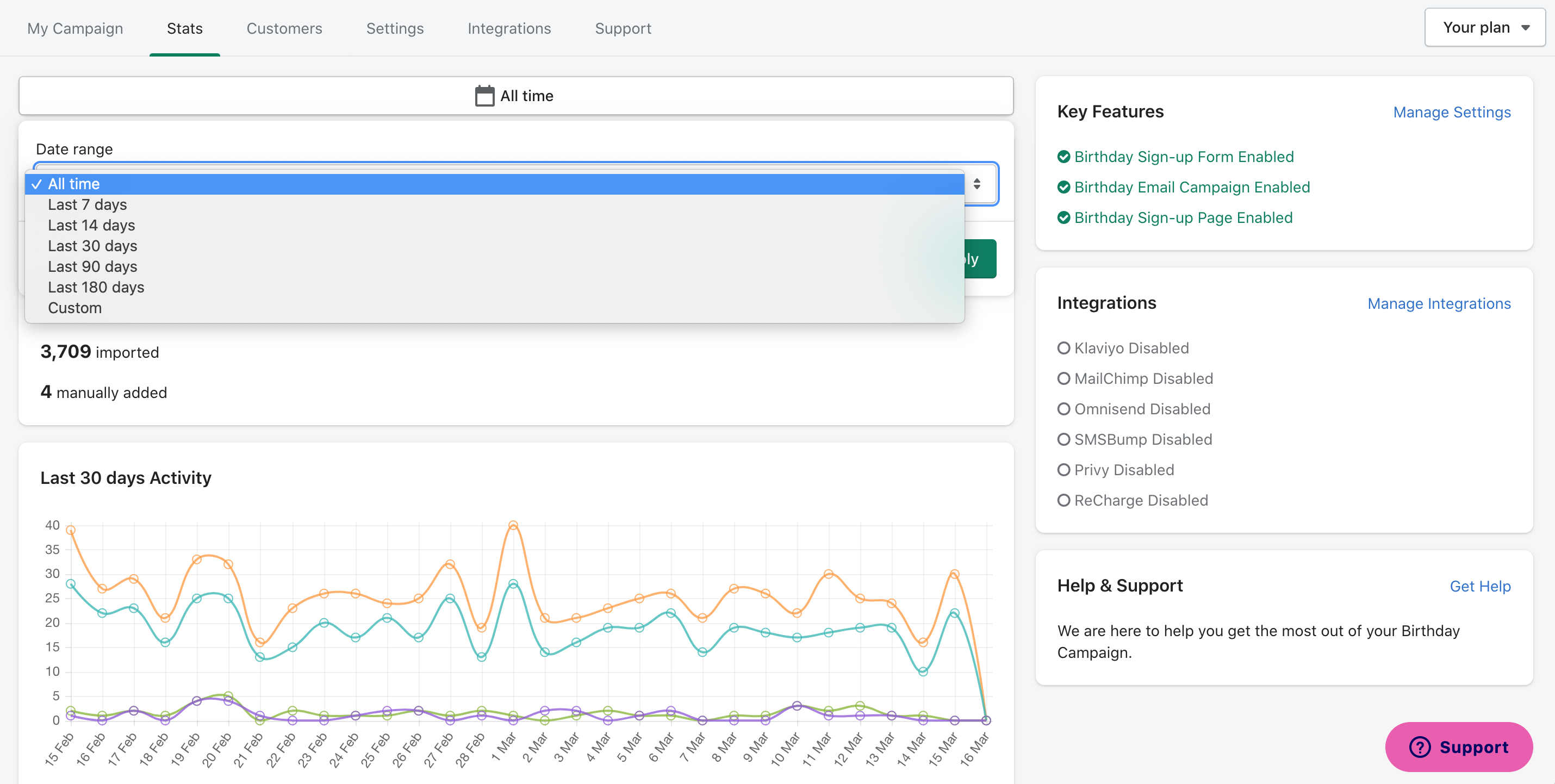Image resolution: width=1555 pixels, height=784 pixels.
Task: Click the Klaviyo Disabled circle icon
Action: [1063, 349]
